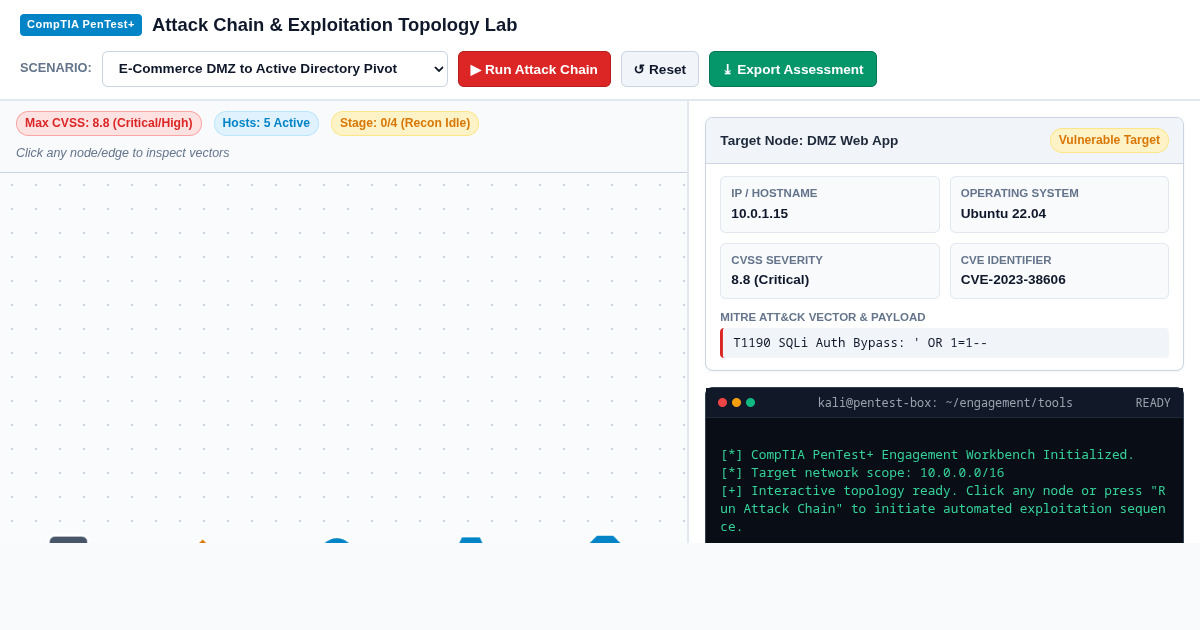Image resolution: width=1200 pixels, height=630 pixels.
Task: Click the Attack Chain & Exploitation Topology Lab title
Action: tap(335, 25)
